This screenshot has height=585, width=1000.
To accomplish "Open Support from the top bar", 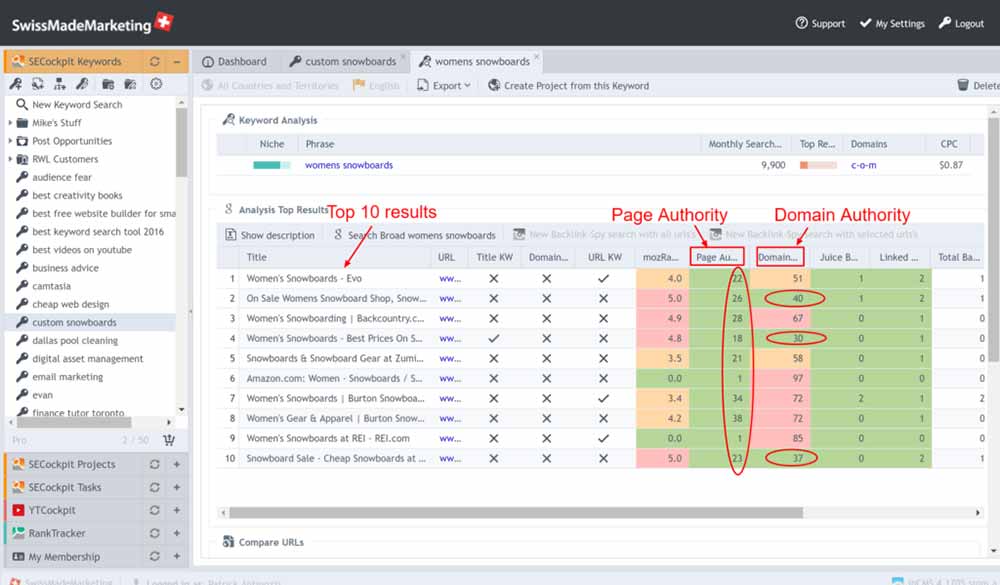I will click(x=820, y=23).
